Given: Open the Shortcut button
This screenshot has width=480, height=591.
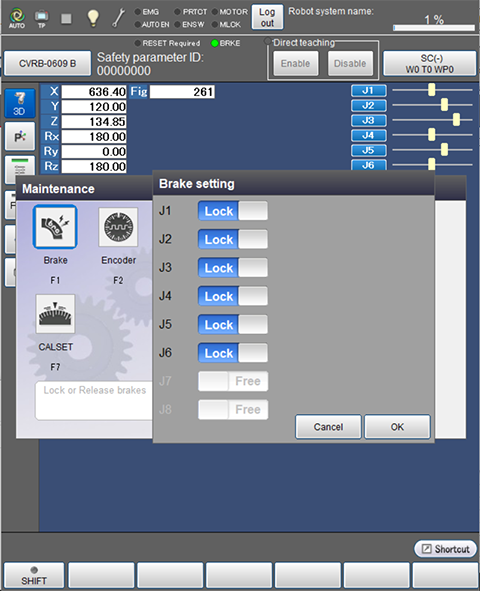Looking at the screenshot, I should click(445, 549).
